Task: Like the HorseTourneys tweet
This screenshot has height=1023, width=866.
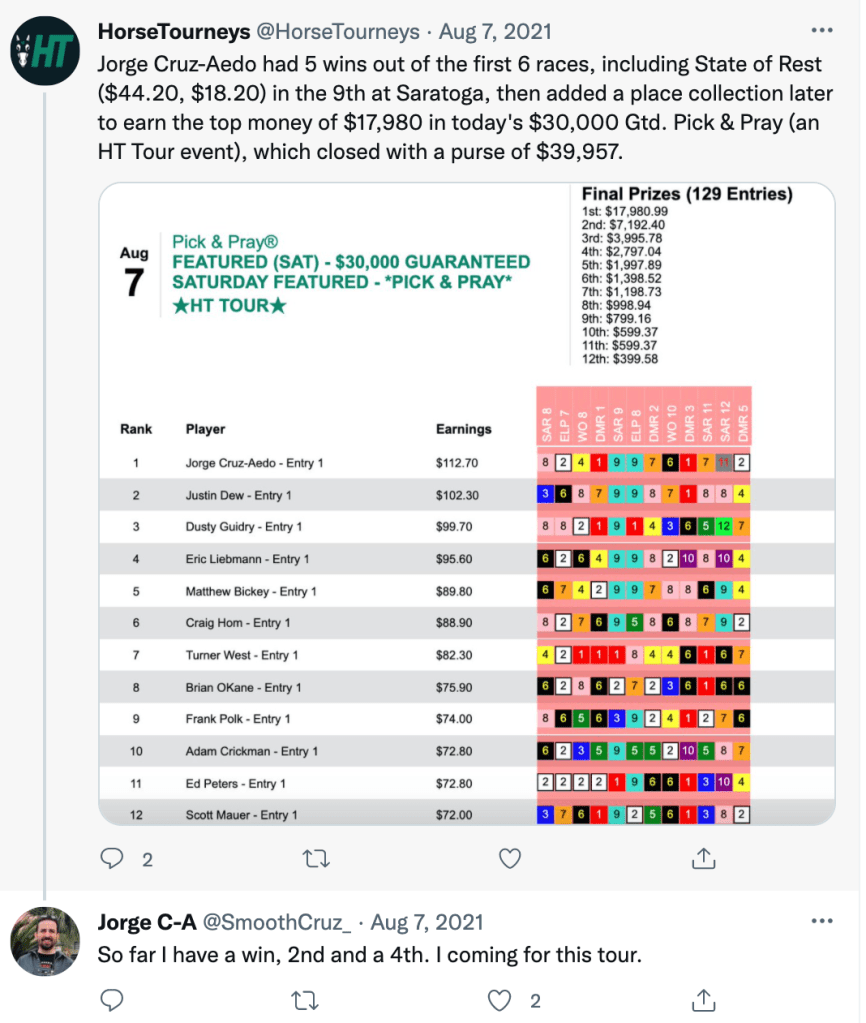Action: click(509, 858)
